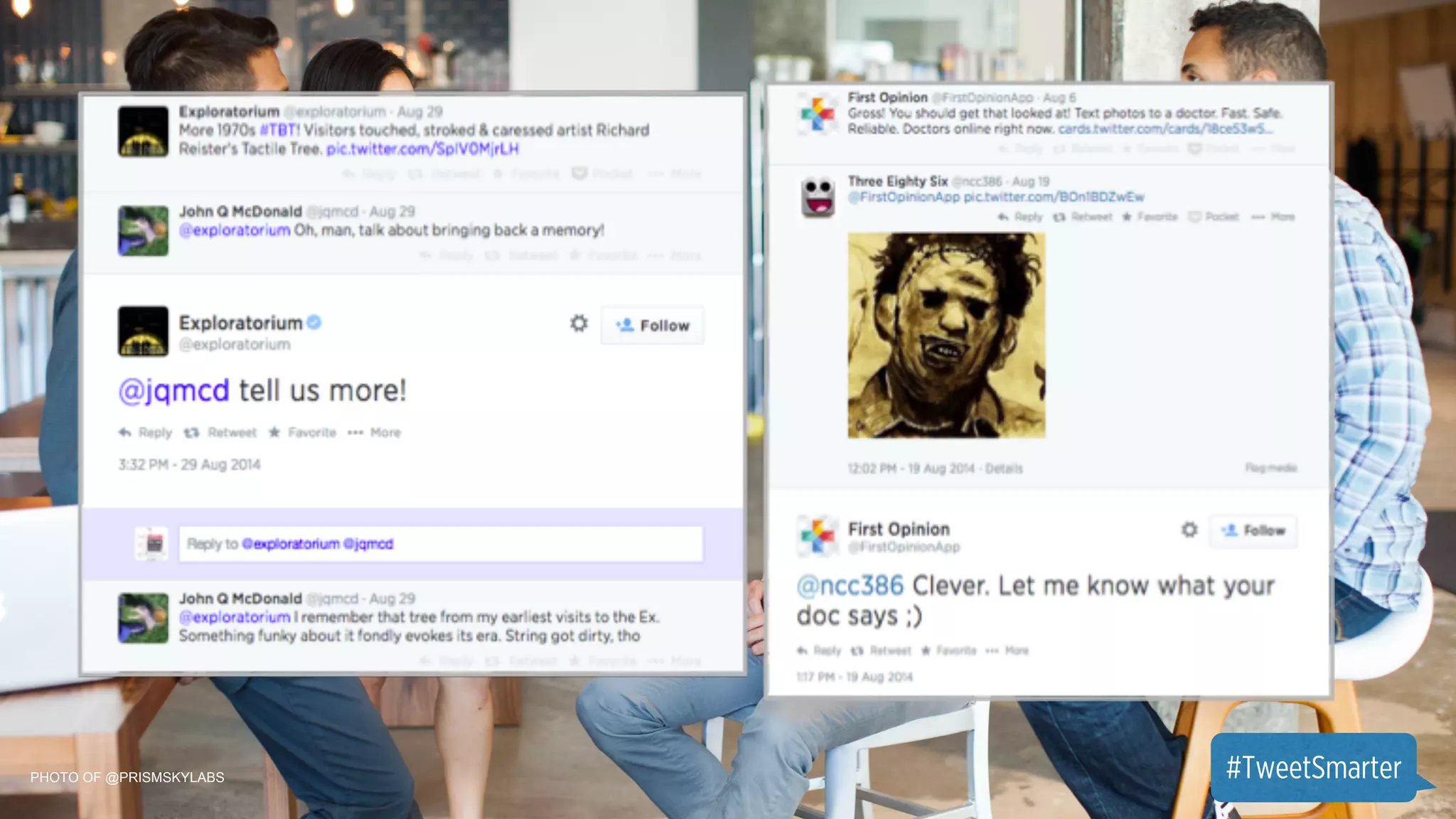This screenshot has width=1456, height=819.
Task: Open the pic.twitter.com/SpIV0MjrLH link
Action: point(422,149)
